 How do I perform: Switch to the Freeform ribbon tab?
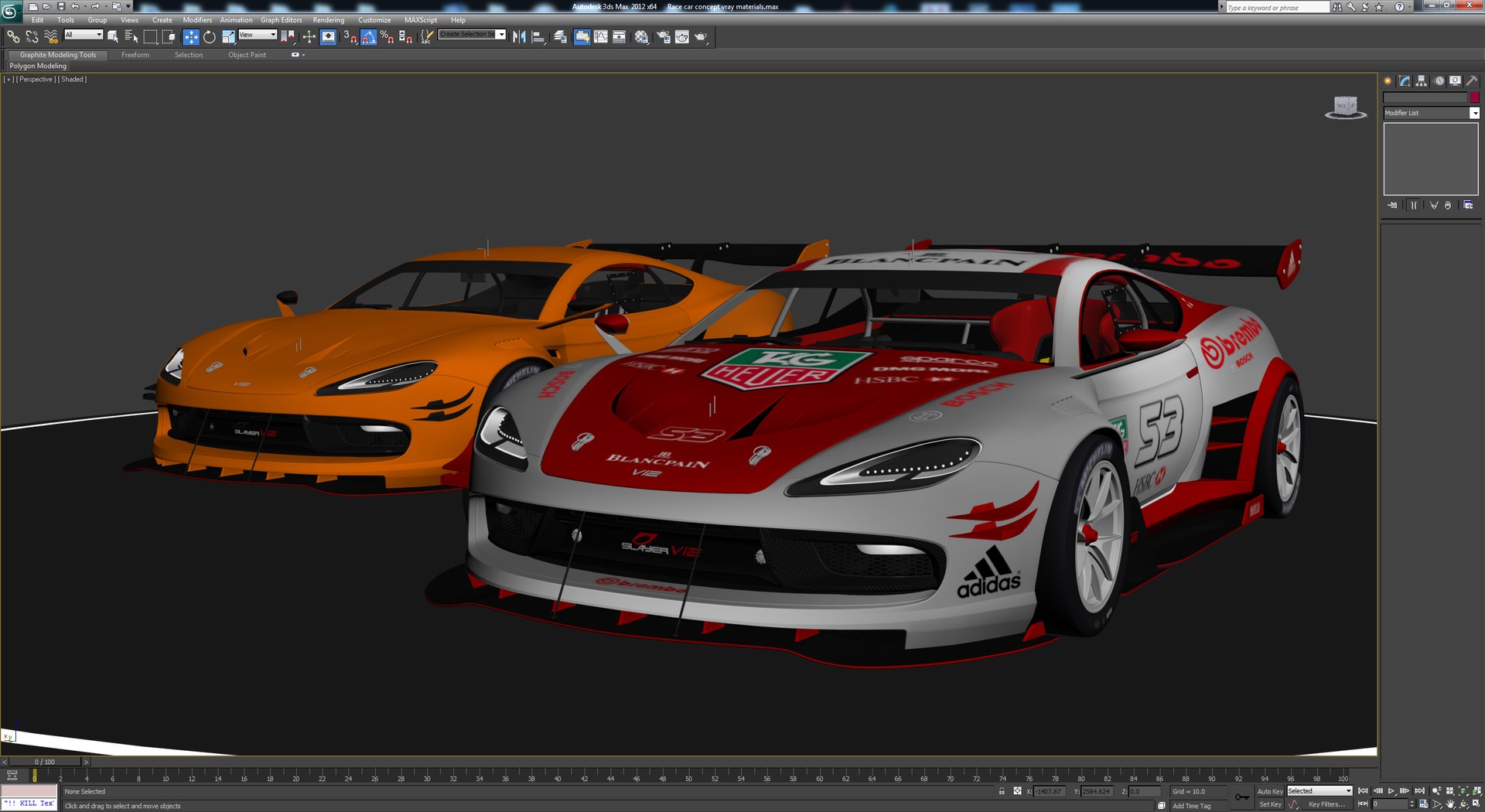tap(135, 55)
